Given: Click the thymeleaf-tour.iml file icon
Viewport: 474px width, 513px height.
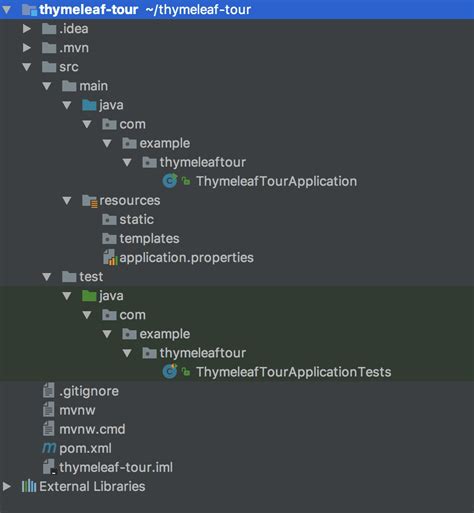Looking at the screenshot, I should [x=49, y=467].
